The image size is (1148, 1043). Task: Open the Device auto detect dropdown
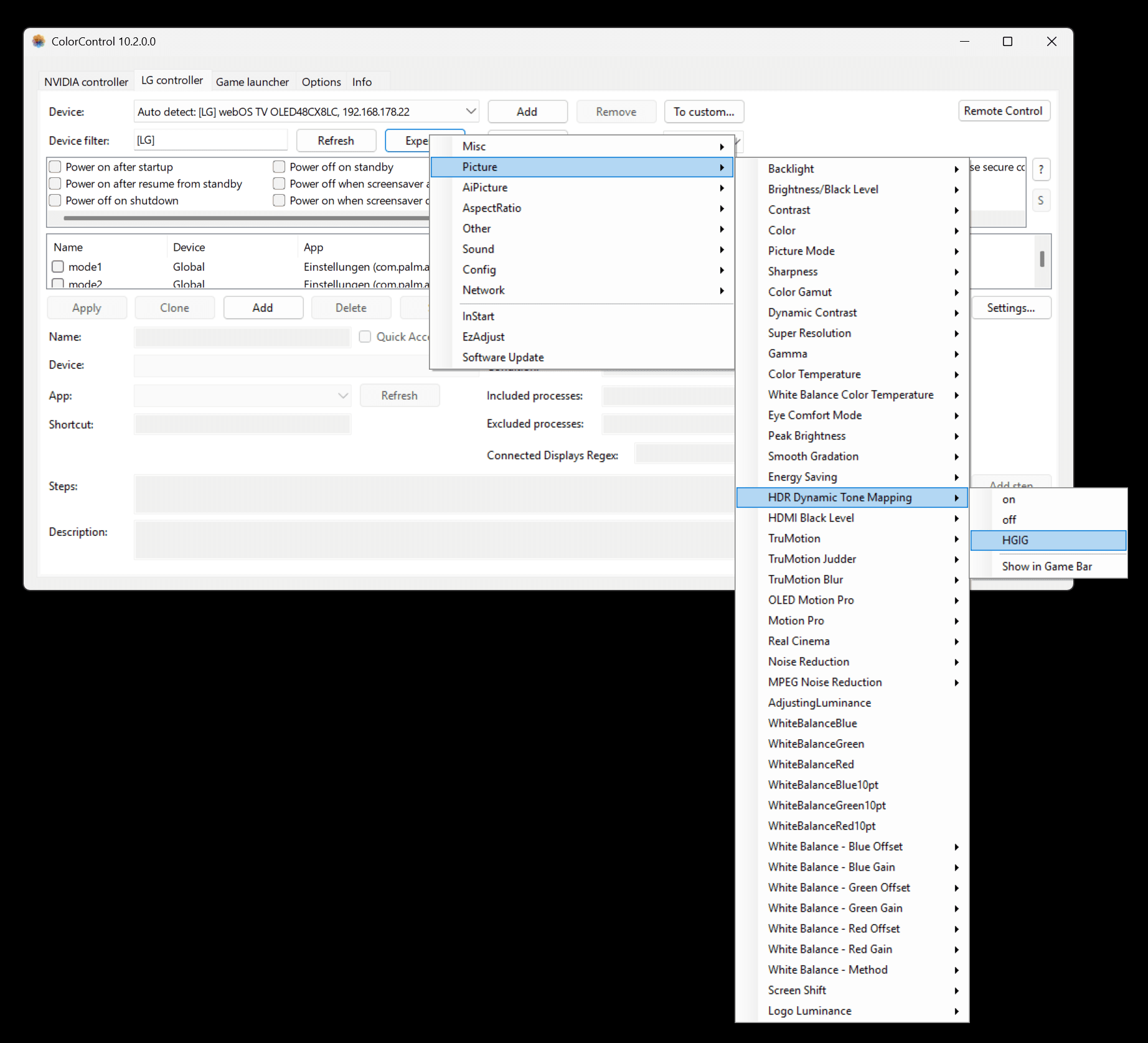[x=306, y=111]
